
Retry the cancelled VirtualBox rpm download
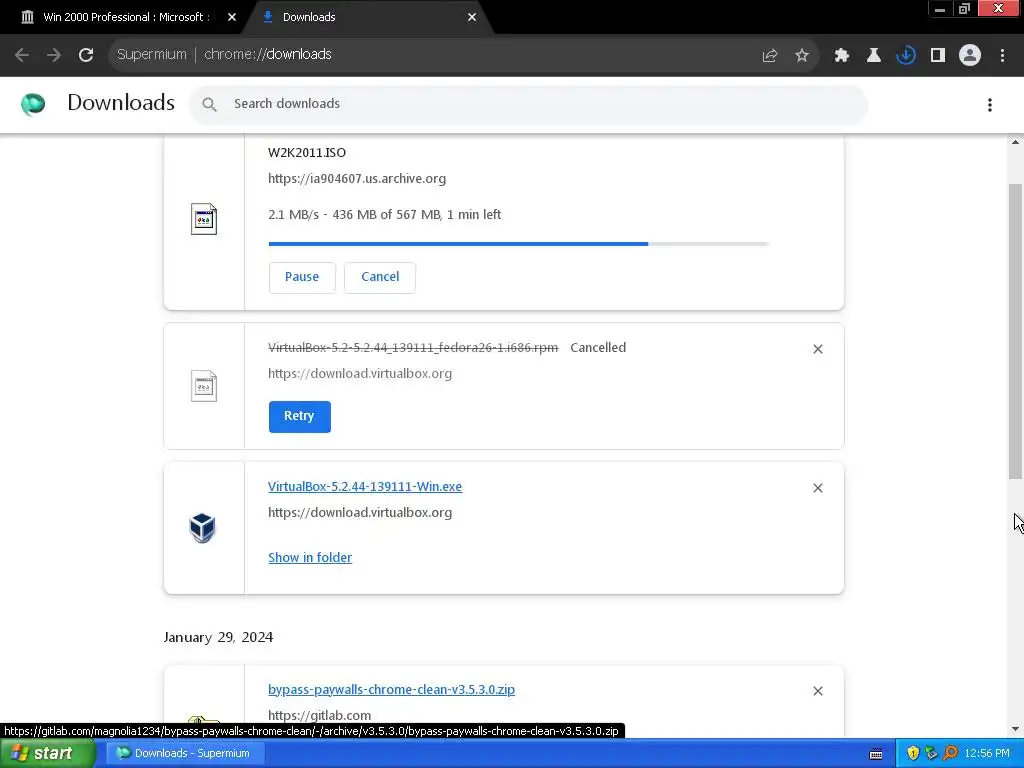[300, 417]
